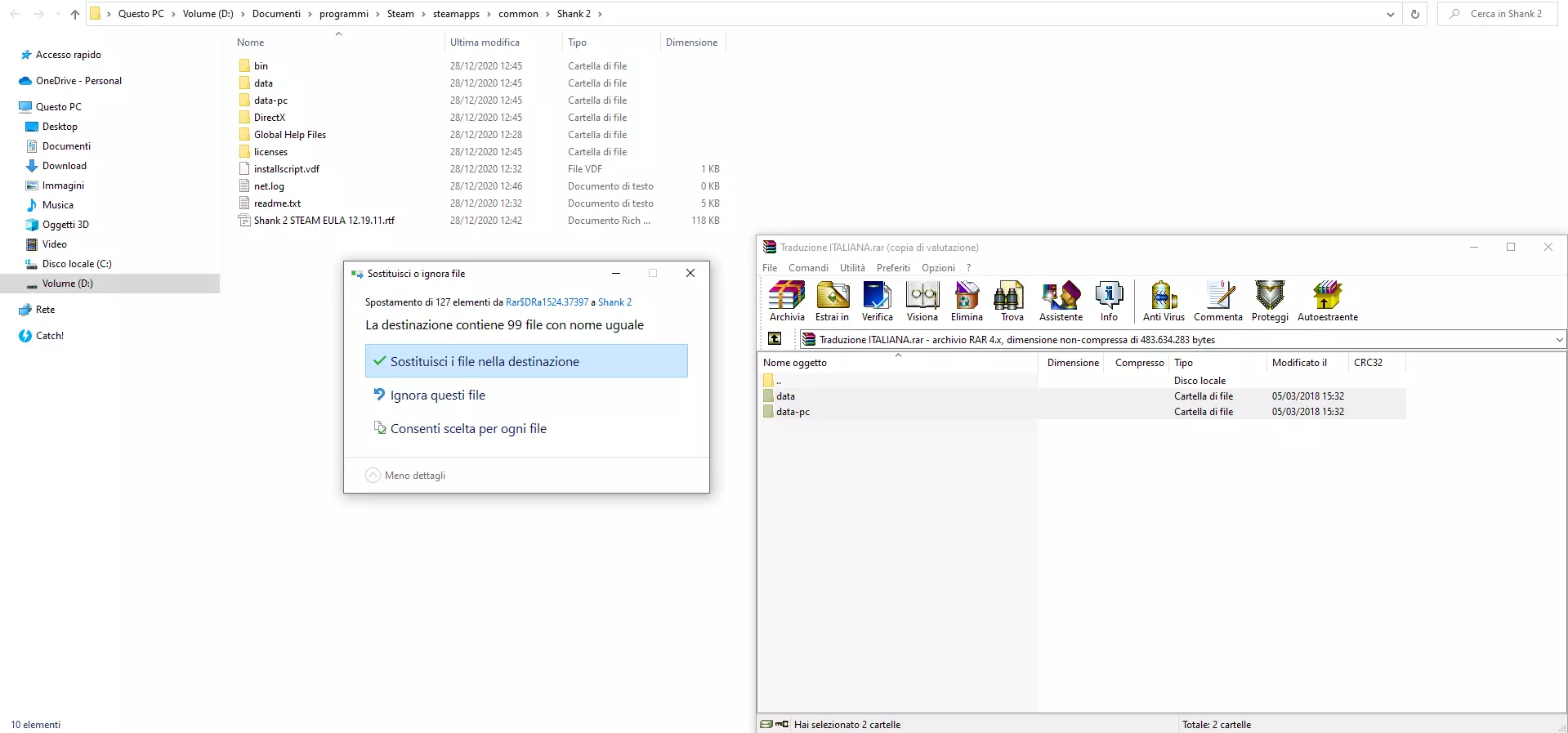Open the Comandi menu
1568x733 pixels.
[808, 268]
